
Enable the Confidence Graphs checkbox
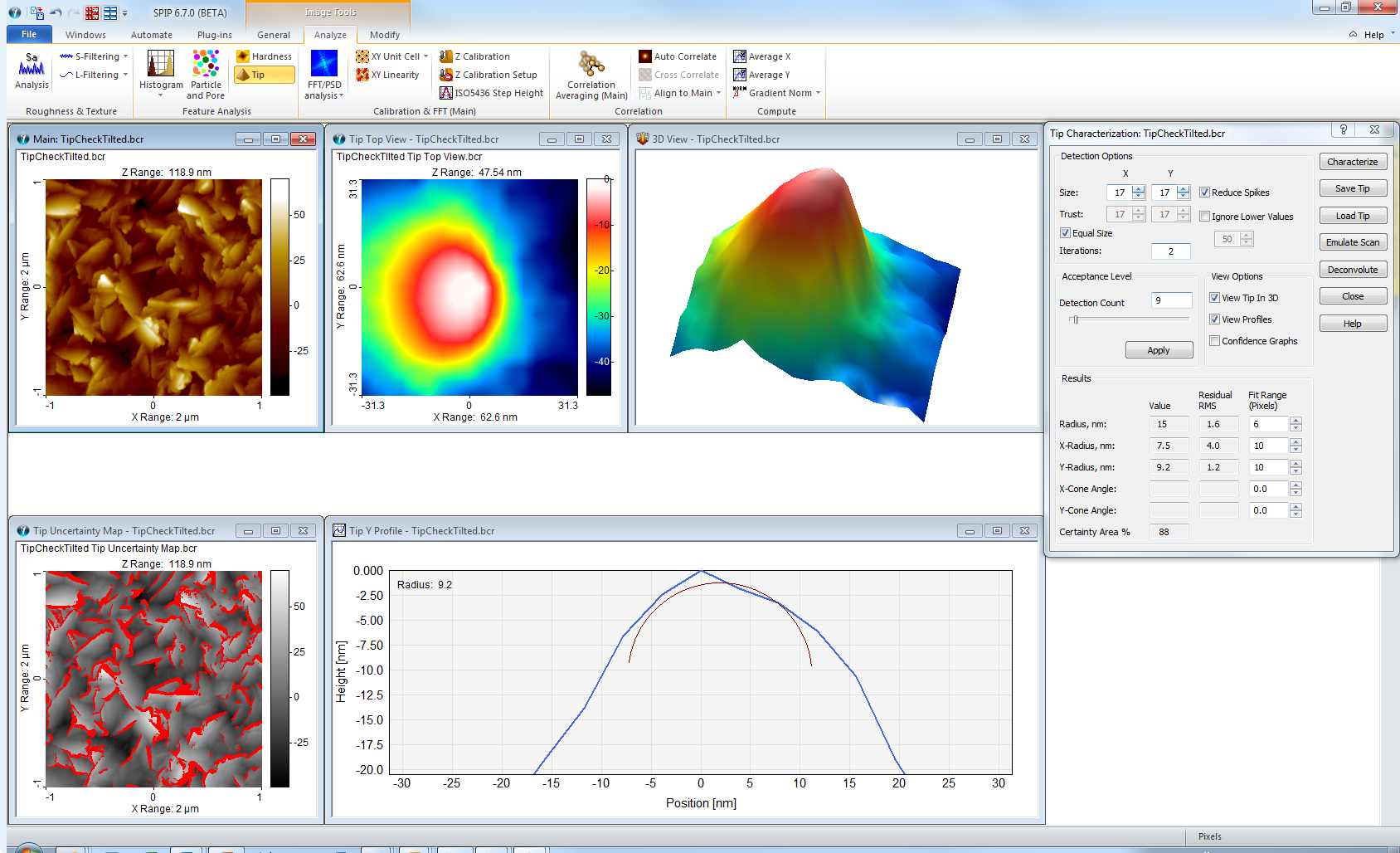[x=1214, y=341]
